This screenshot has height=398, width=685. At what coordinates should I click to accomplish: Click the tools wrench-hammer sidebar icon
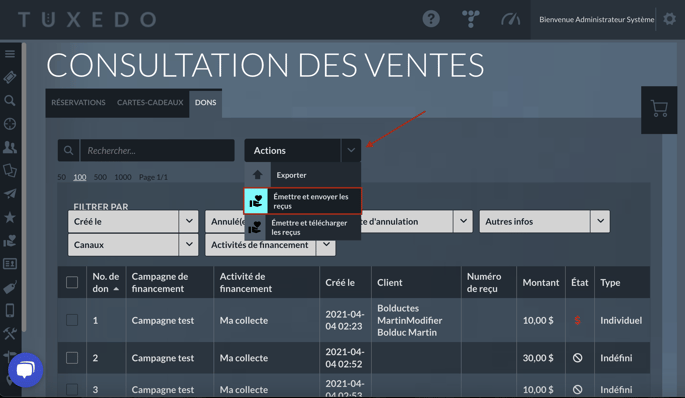tap(10, 333)
